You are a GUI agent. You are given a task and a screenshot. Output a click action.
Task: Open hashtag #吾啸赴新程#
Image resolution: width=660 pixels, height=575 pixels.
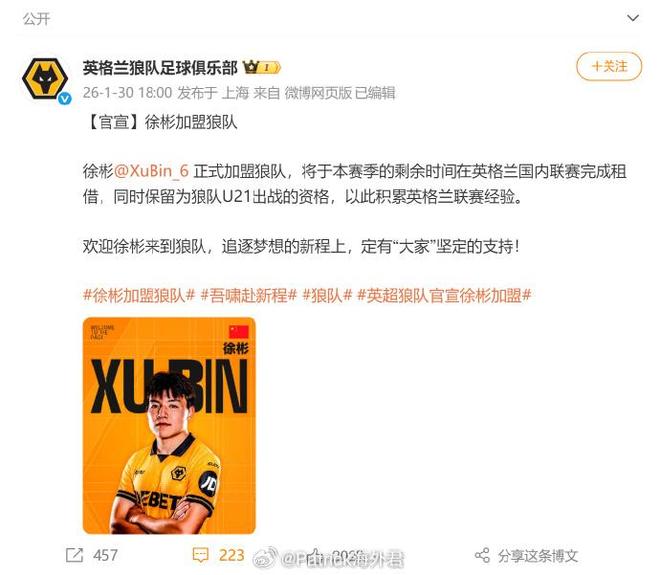click(x=249, y=295)
